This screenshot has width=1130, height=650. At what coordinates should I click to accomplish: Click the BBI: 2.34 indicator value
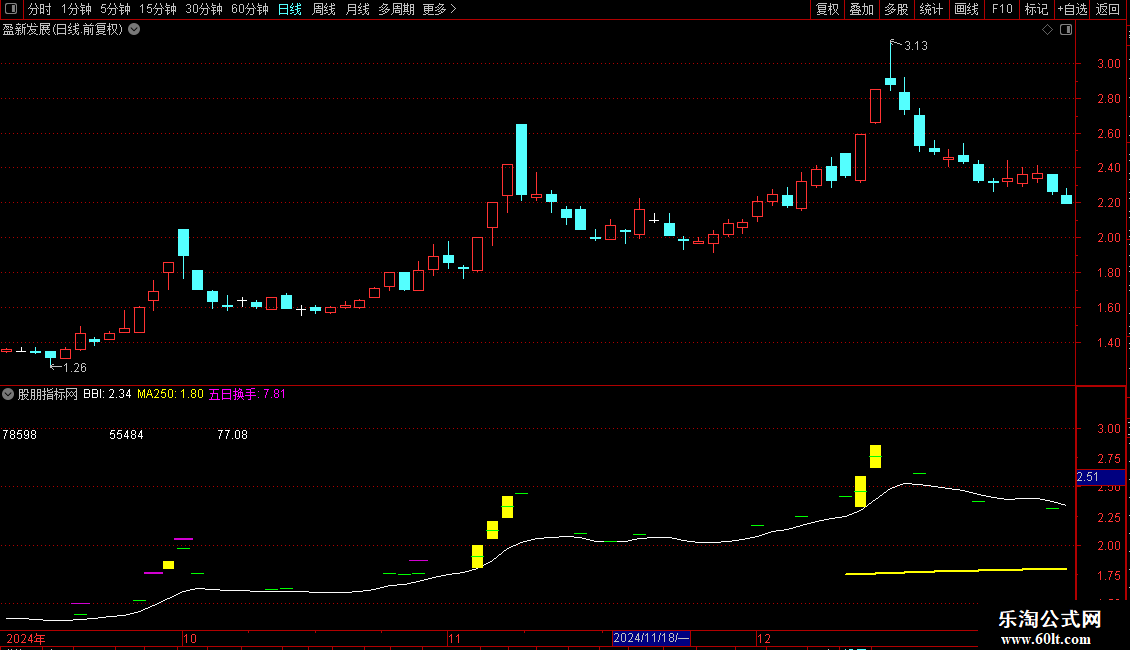(107, 394)
